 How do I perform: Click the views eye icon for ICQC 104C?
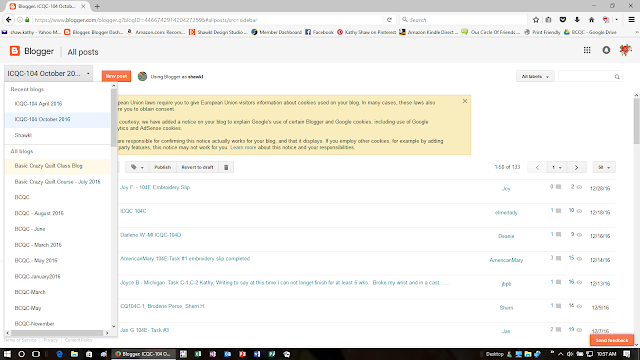[x=579, y=211]
